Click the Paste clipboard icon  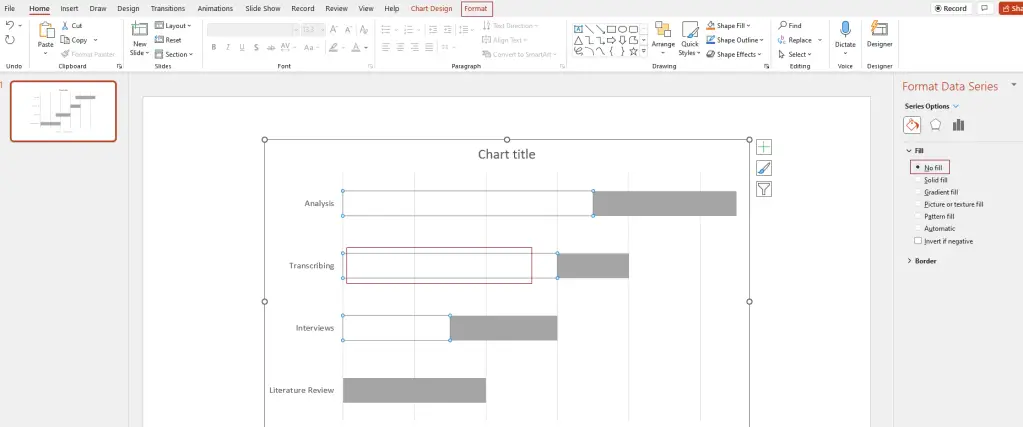click(46, 30)
